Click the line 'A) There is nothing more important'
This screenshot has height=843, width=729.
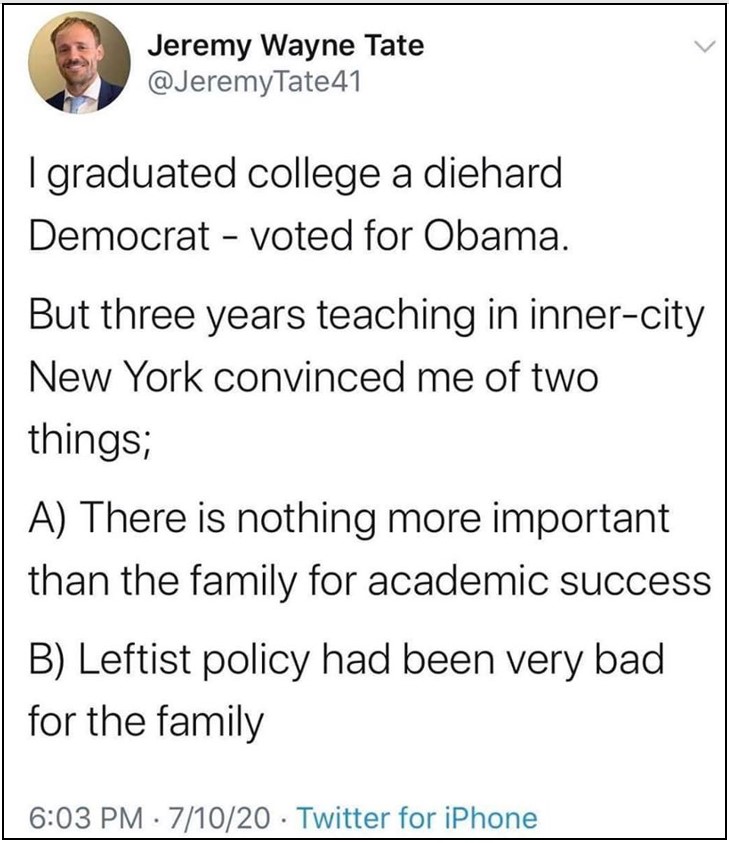point(349,519)
